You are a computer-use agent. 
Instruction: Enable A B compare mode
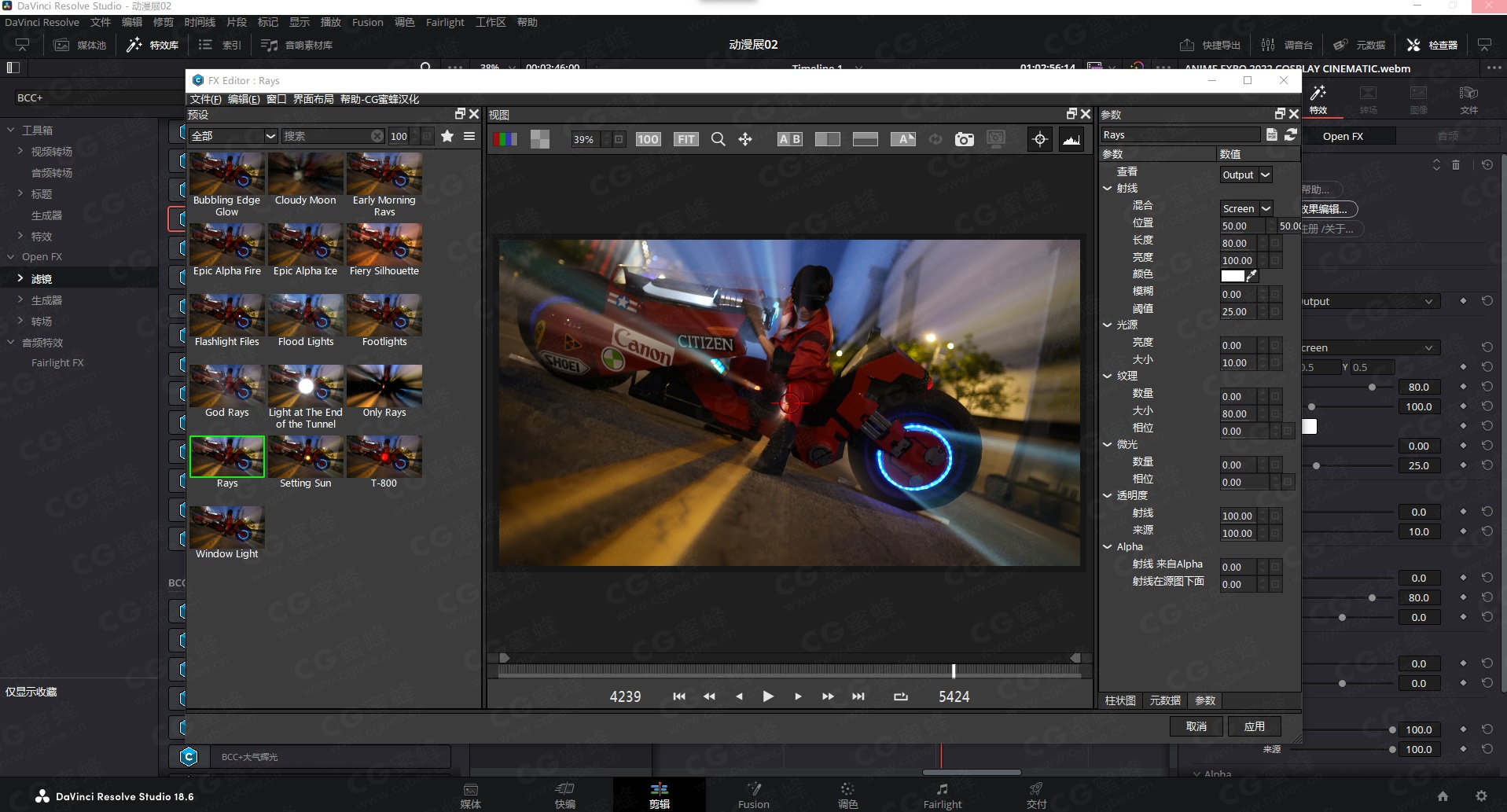(789, 139)
